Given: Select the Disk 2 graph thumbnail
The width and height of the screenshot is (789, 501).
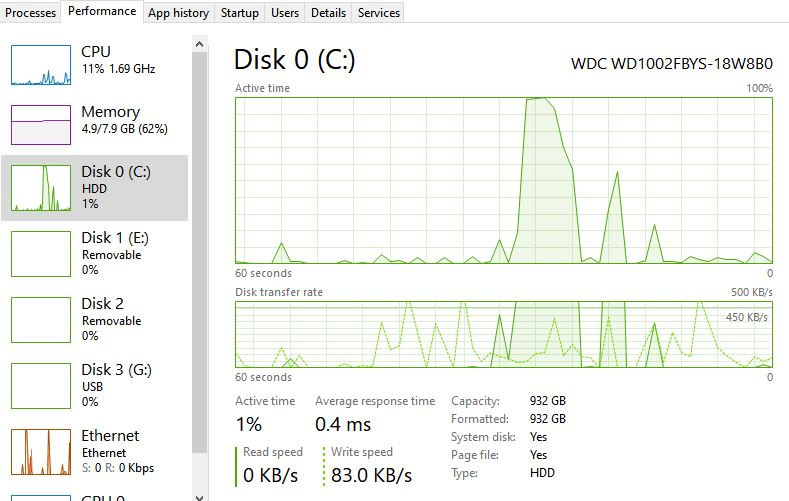Looking at the screenshot, I should click(40, 319).
